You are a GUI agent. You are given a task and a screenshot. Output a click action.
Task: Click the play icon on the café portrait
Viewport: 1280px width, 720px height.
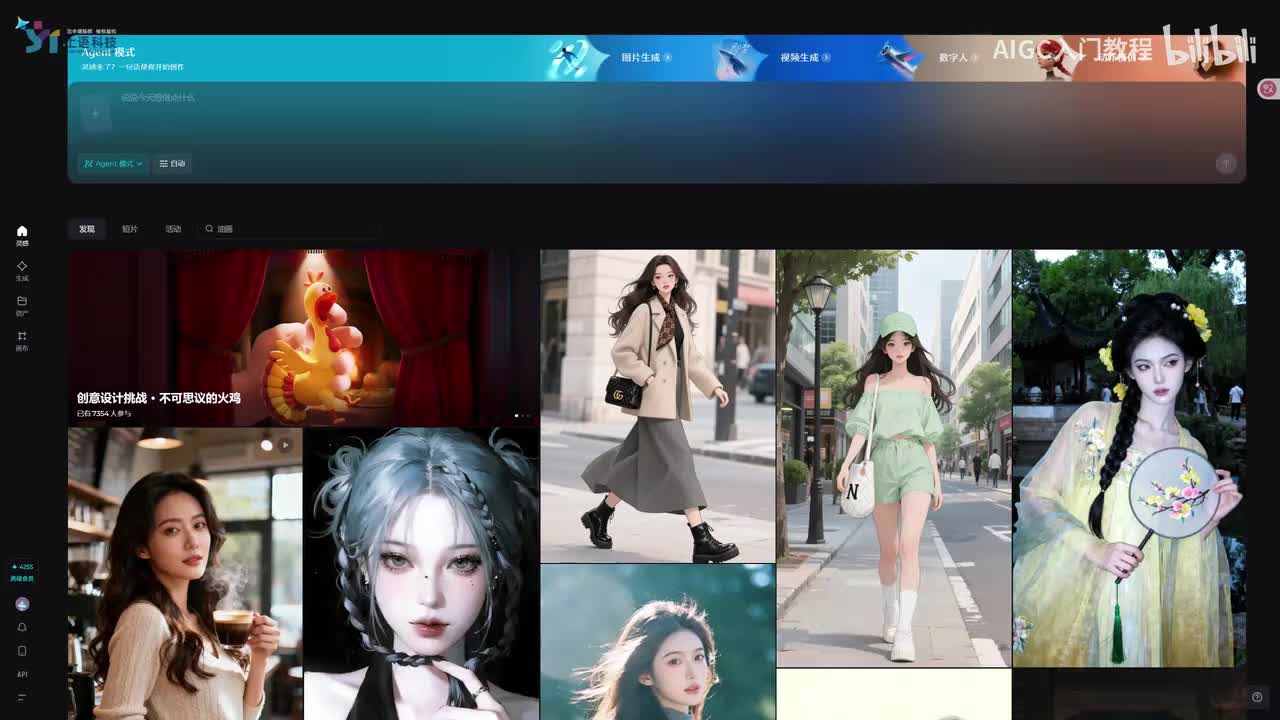pos(285,444)
